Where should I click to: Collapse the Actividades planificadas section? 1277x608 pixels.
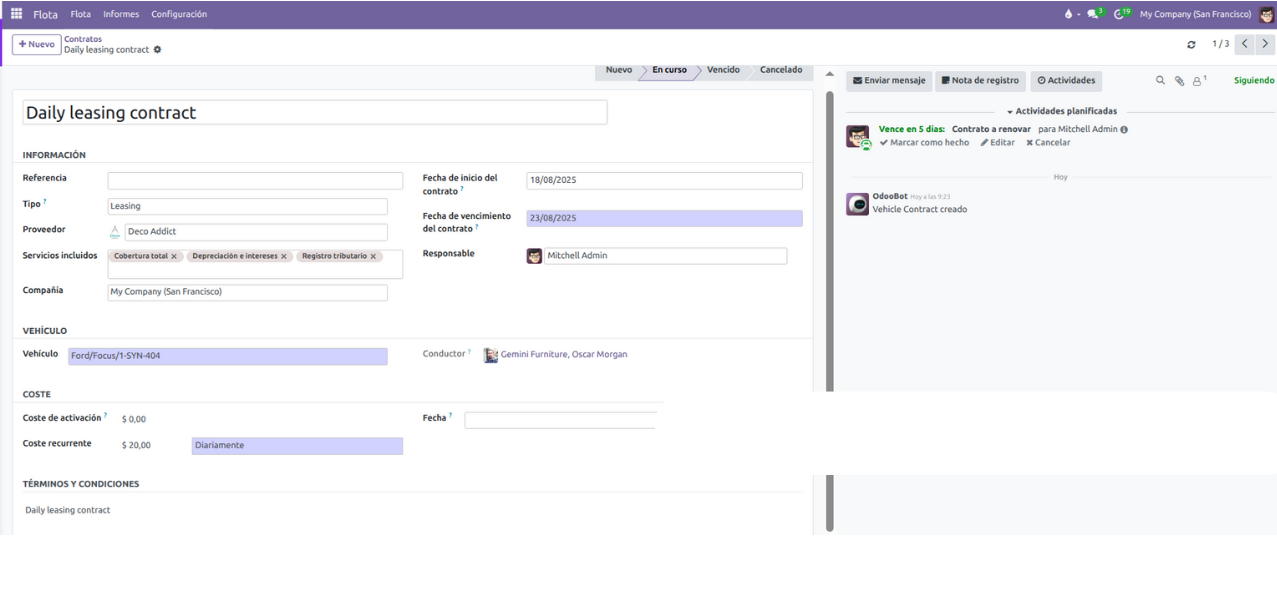[1061, 112]
